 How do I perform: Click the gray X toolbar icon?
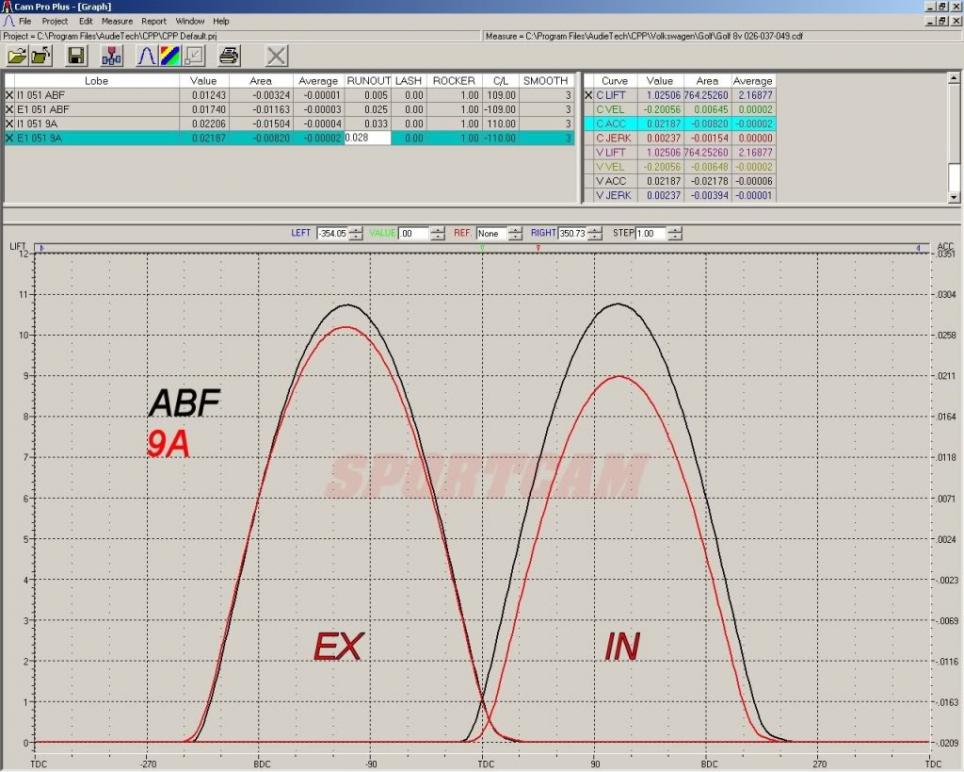coord(276,56)
